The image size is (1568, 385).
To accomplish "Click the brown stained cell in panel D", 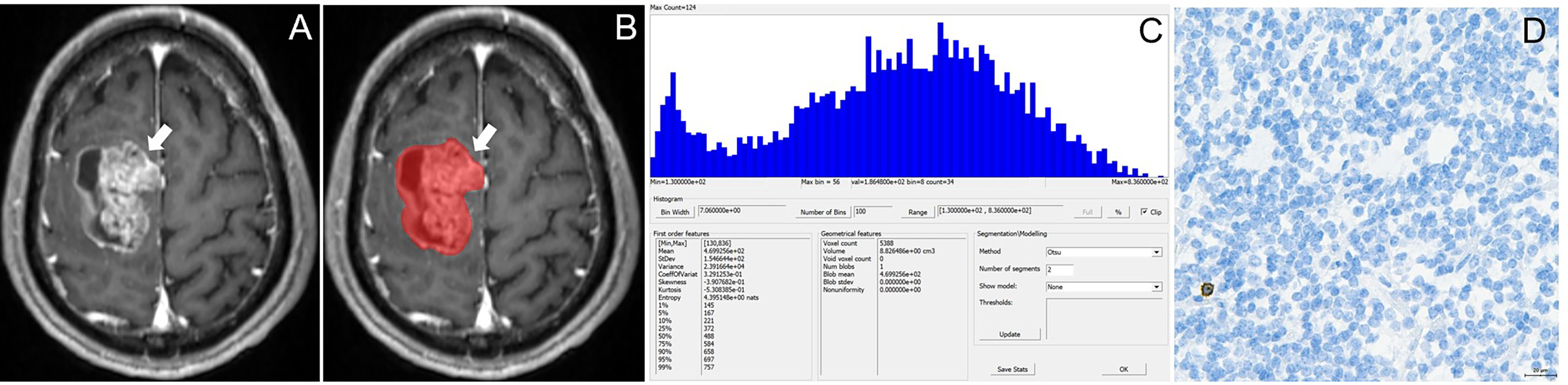I will tap(1207, 290).
